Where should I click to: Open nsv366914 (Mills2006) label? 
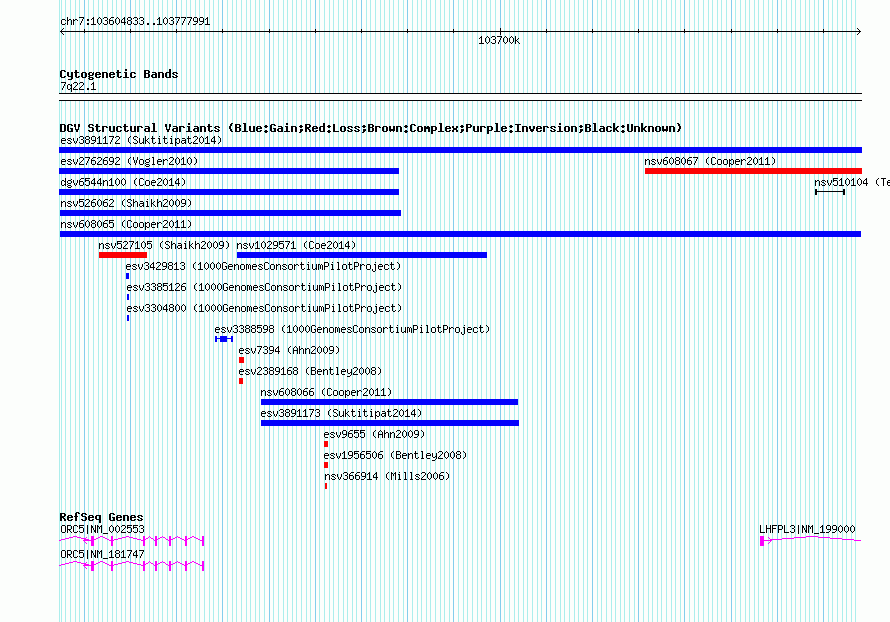[x=387, y=476]
